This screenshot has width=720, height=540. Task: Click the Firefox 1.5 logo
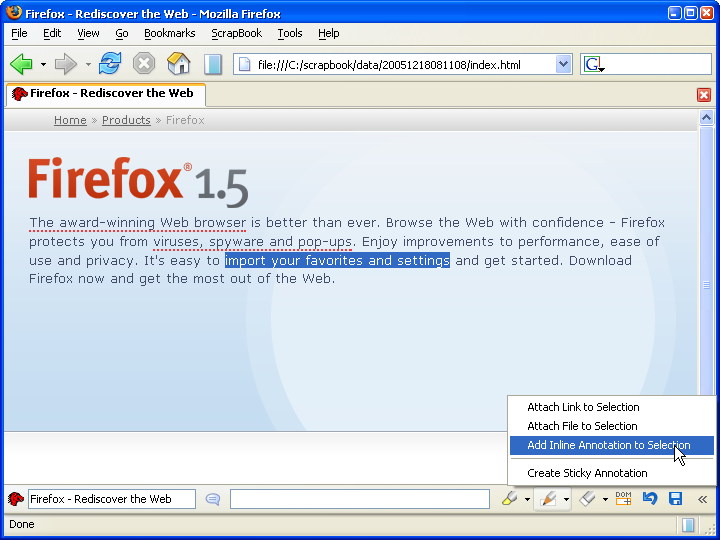pos(138,182)
